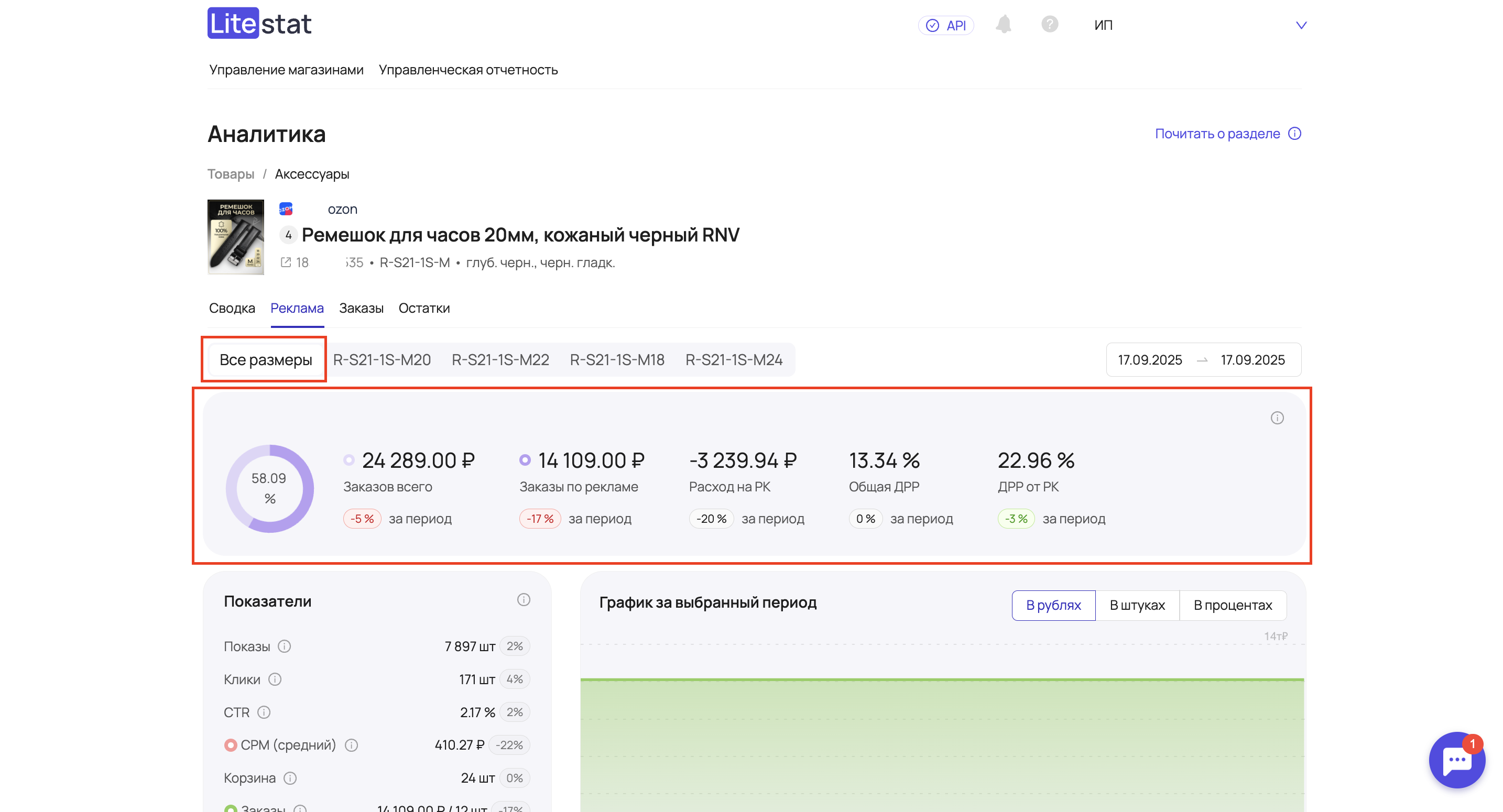Viewport: 1503px width, 812px height.
Task: Expand the ИП account dropdown chevron
Action: [x=1301, y=25]
